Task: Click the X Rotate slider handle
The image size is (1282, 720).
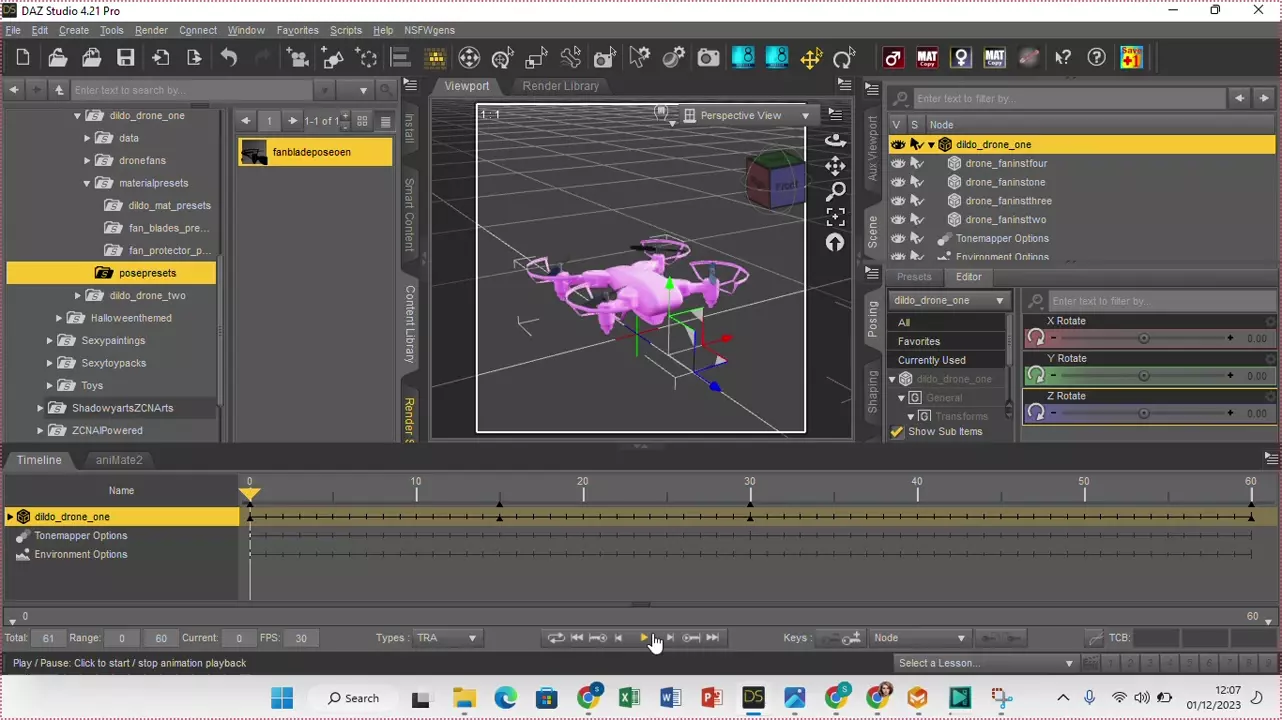Action: pos(1144,339)
